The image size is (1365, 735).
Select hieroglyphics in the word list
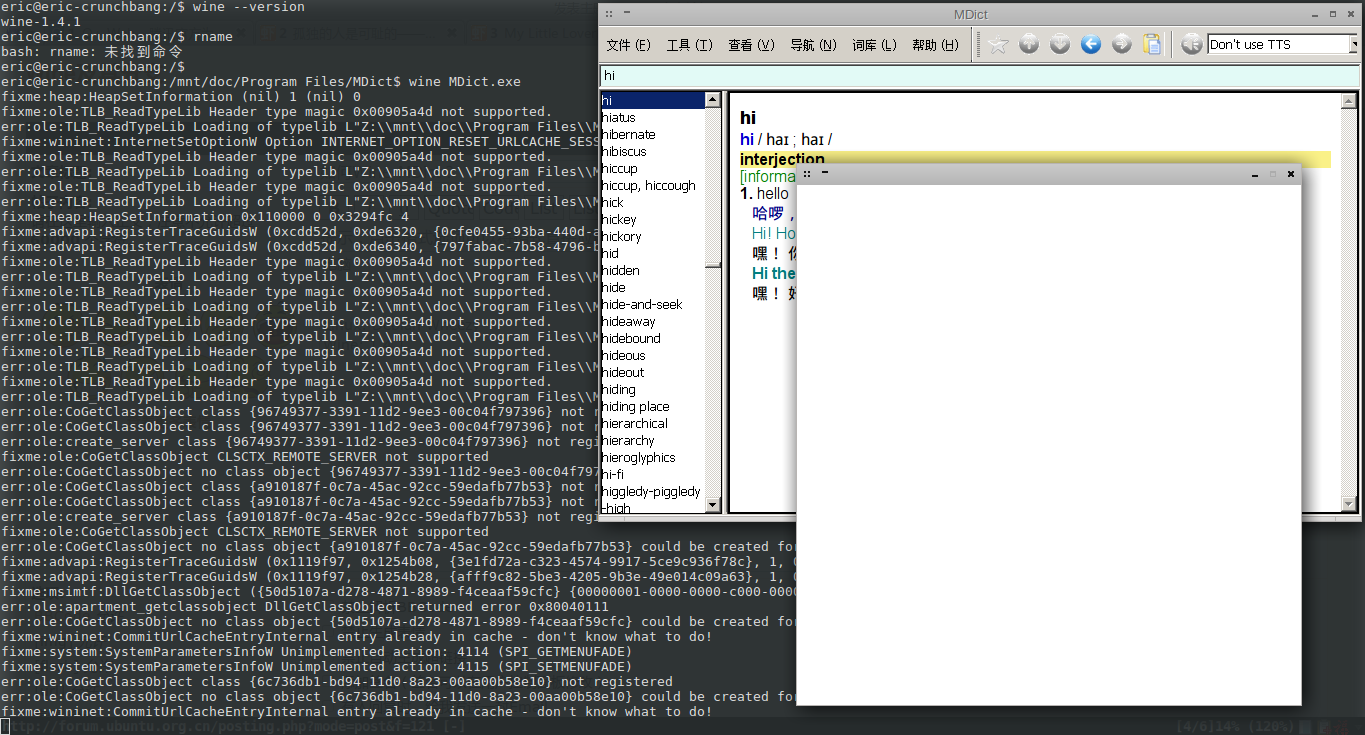pos(638,457)
